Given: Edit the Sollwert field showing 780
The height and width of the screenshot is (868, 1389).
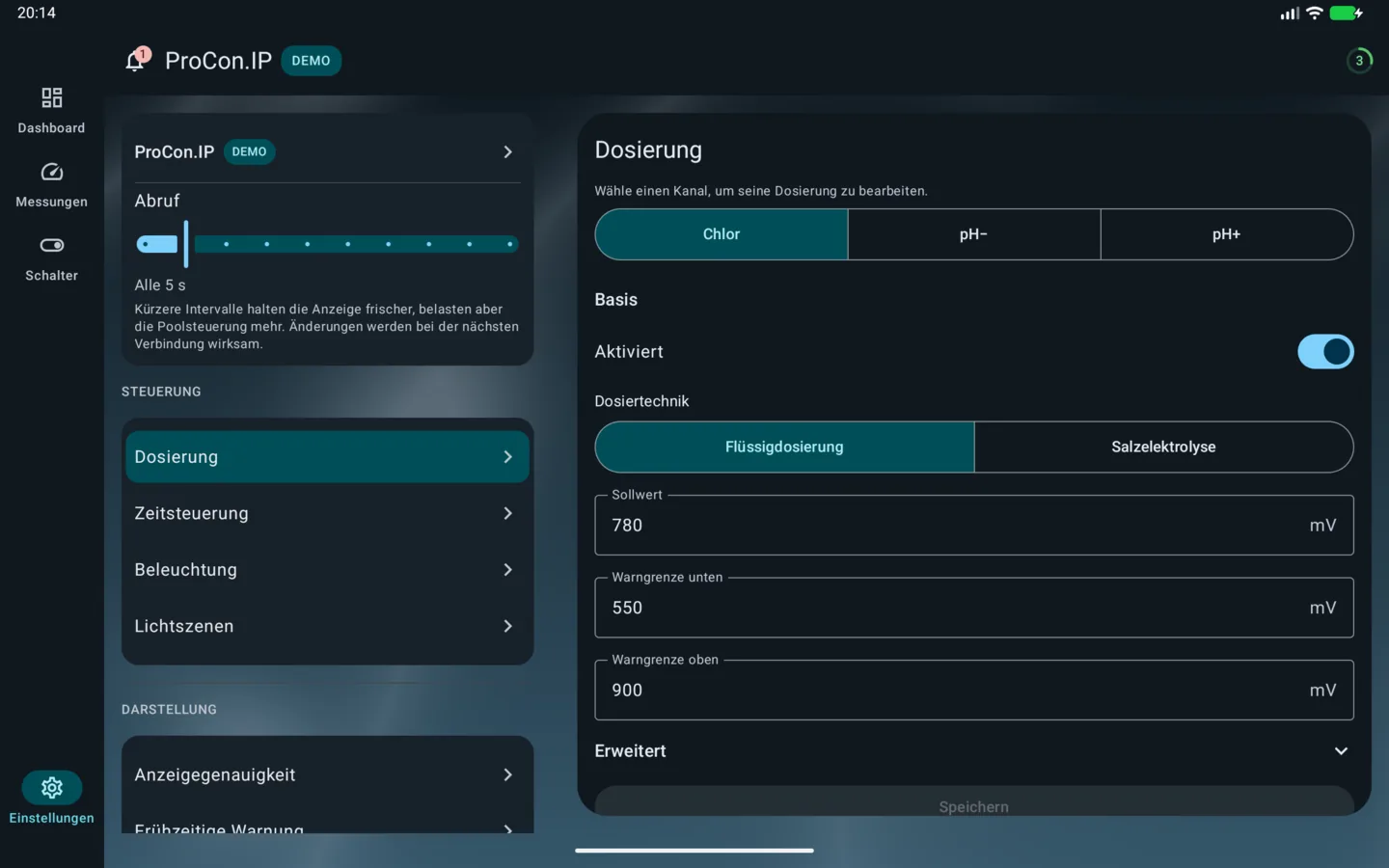Looking at the screenshot, I should point(974,525).
